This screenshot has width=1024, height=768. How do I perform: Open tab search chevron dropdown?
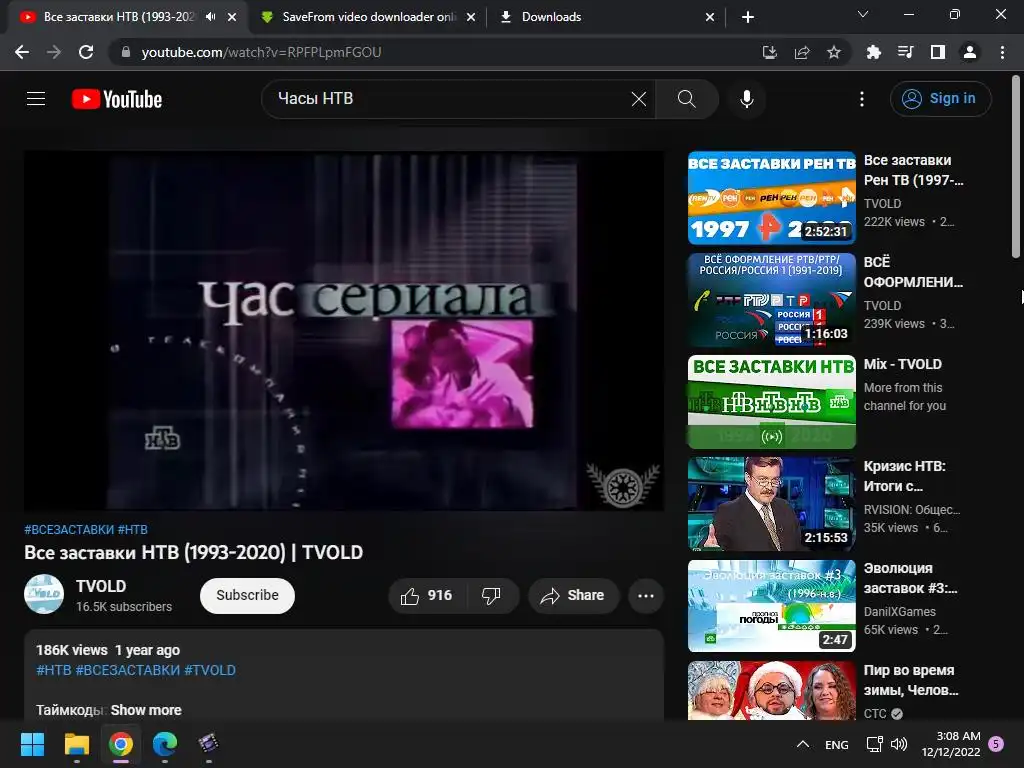pos(863,14)
